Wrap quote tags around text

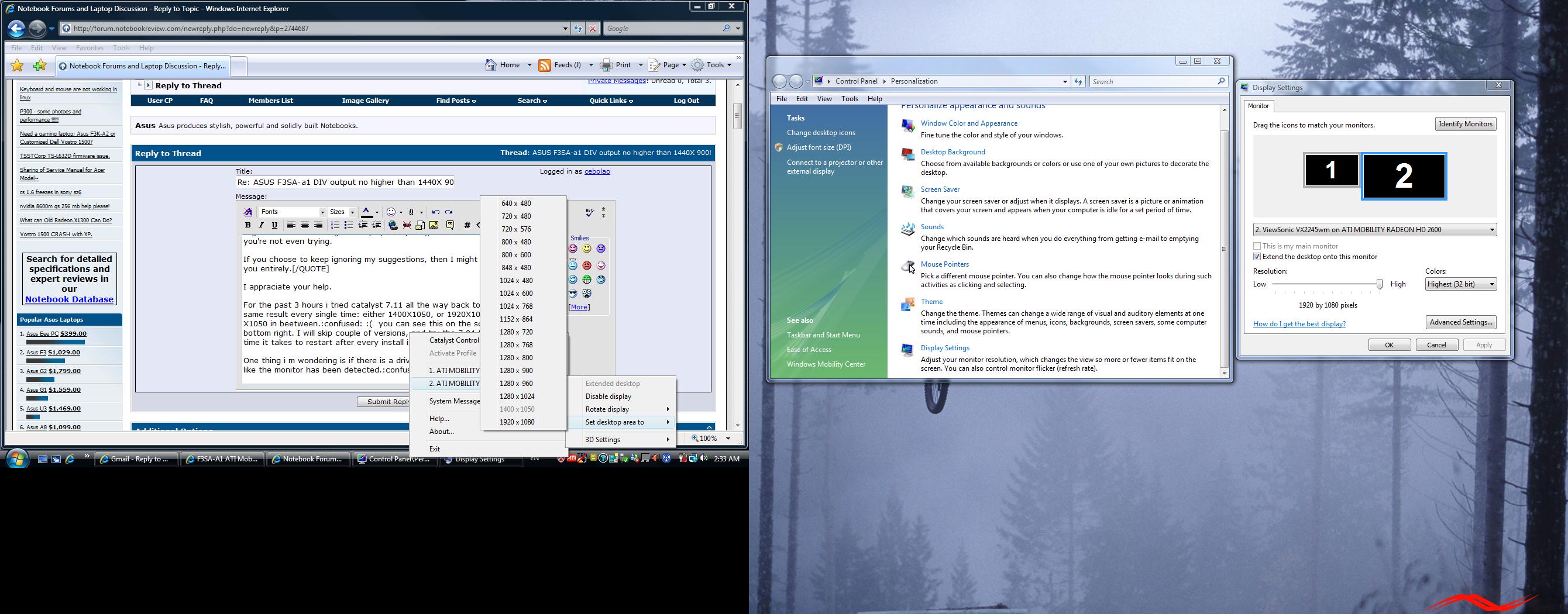[x=450, y=225]
